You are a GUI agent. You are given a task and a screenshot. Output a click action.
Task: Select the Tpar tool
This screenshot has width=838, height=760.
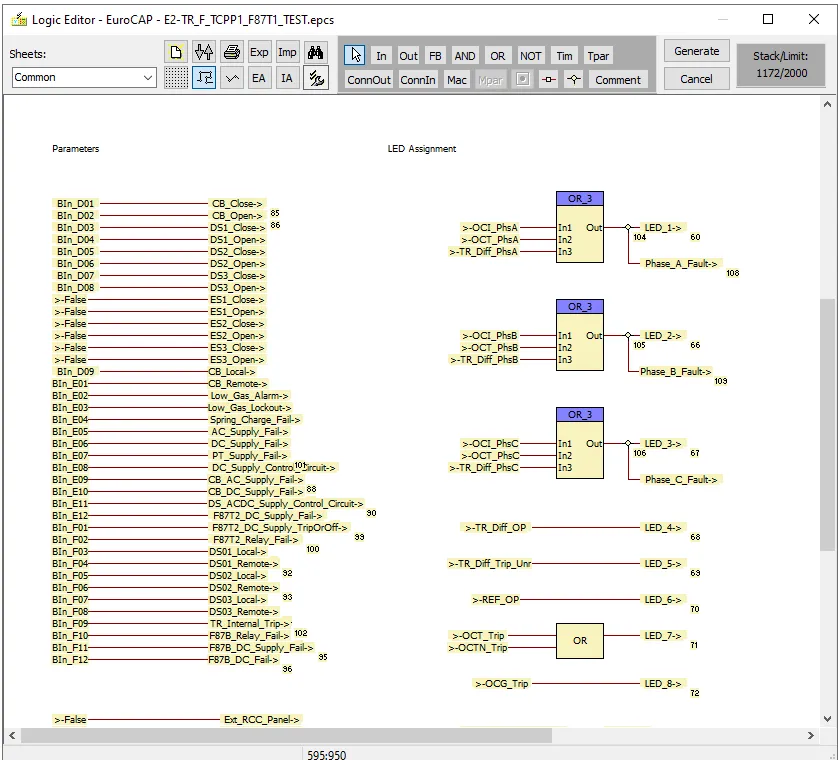(598, 56)
